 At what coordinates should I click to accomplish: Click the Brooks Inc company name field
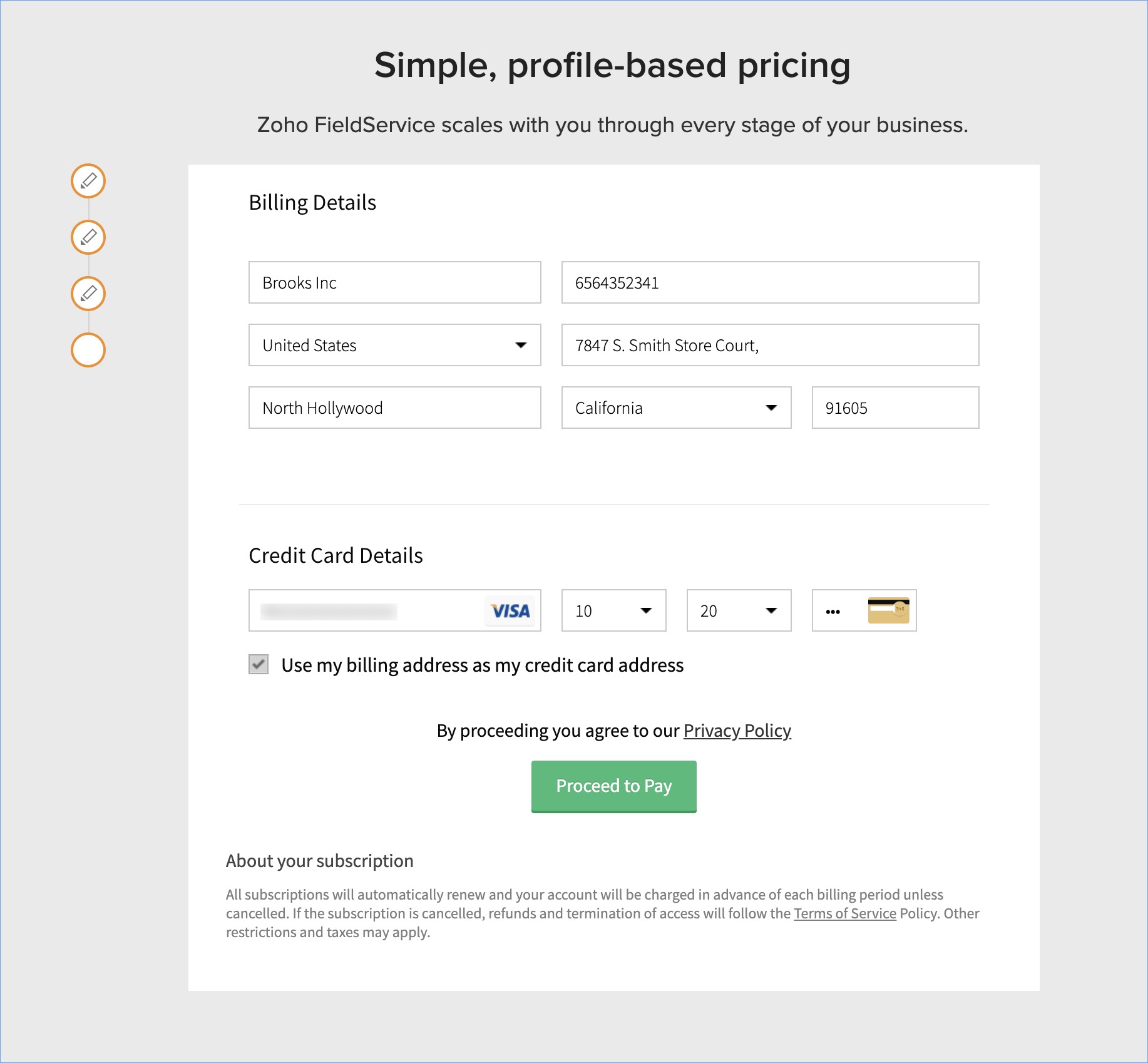click(394, 282)
